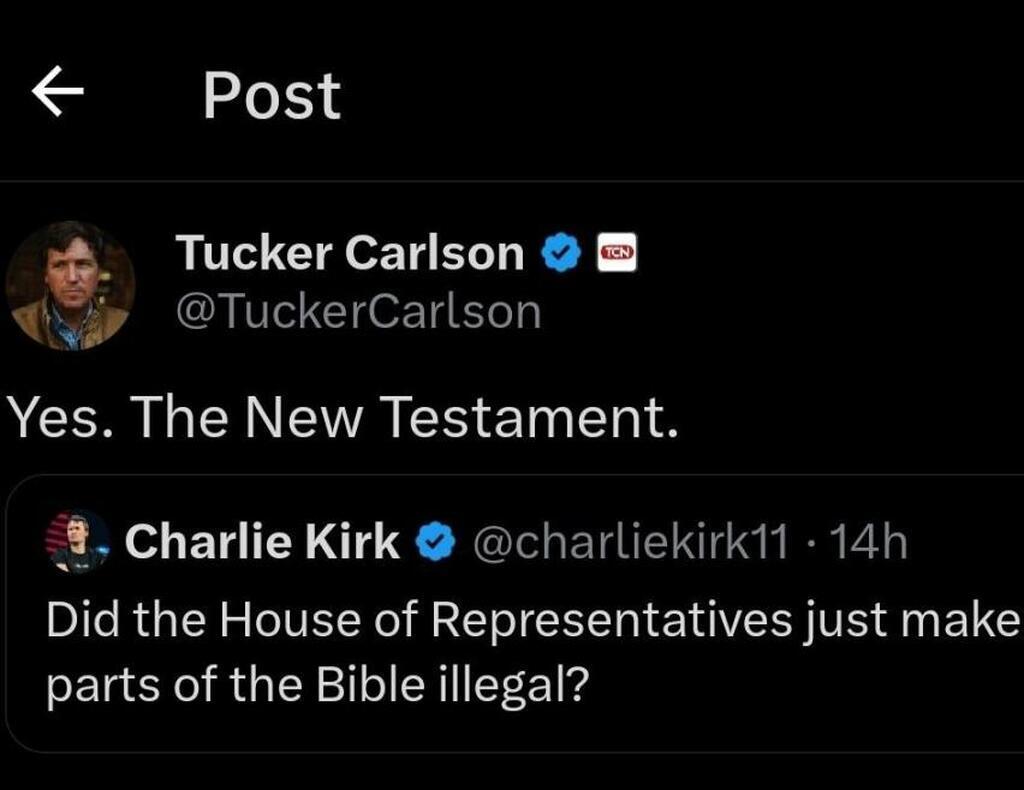
Task: Click the Tucker Carlson display name
Action: pyautogui.click(x=349, y=254)
